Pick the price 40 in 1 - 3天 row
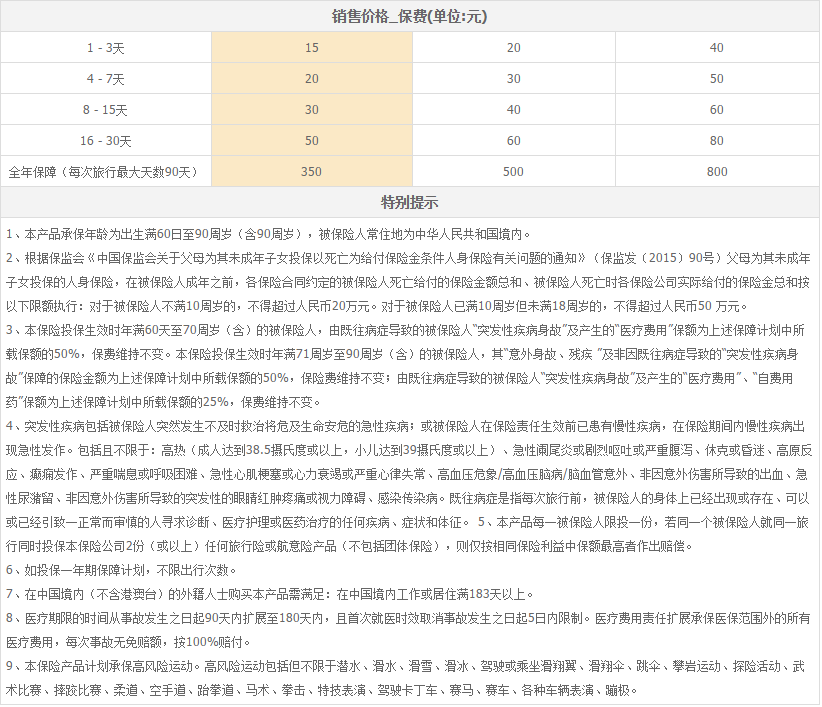822x707 pixels. (x=716, y=47)
